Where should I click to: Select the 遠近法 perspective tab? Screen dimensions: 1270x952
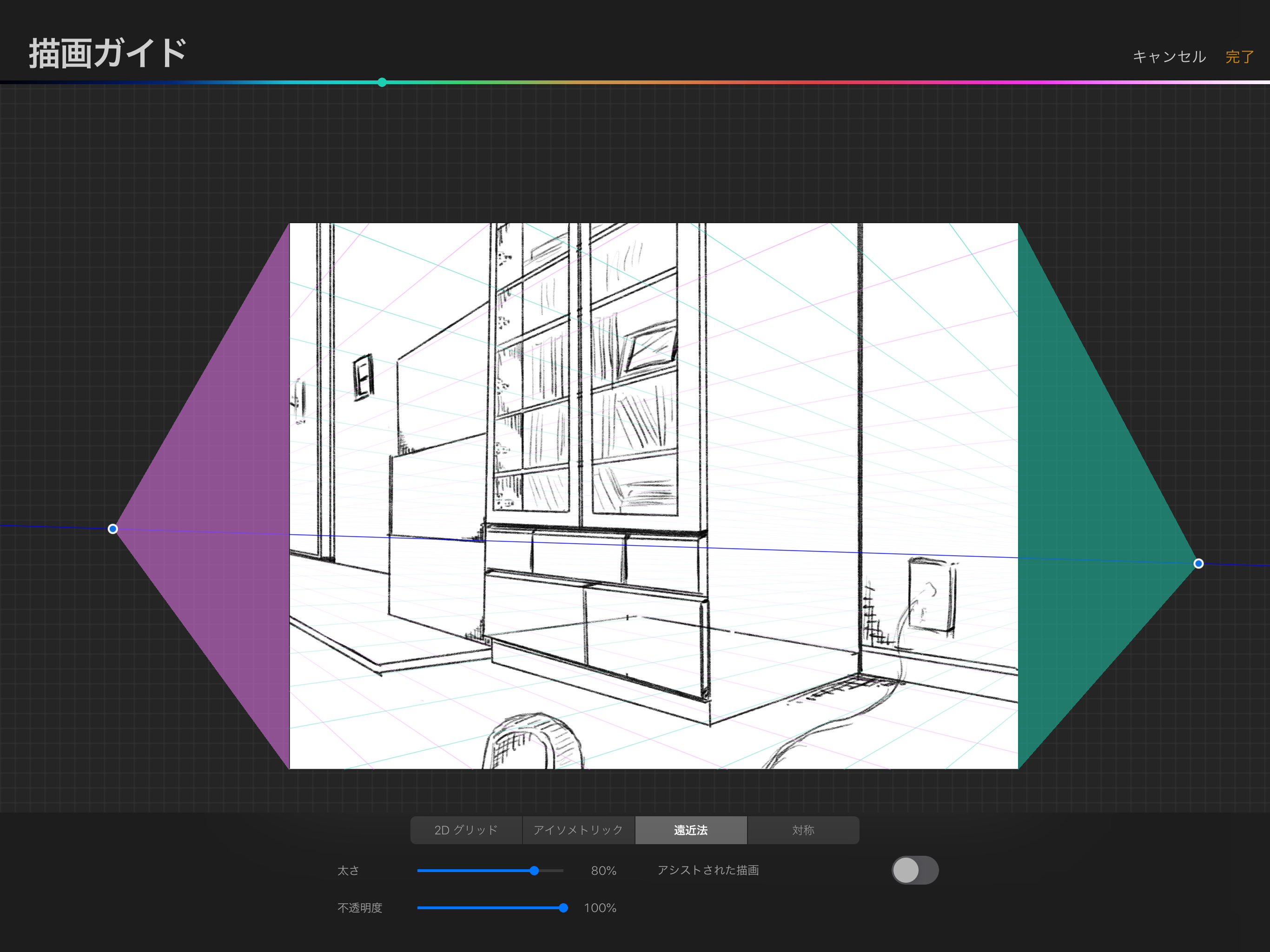coord(691,830)
